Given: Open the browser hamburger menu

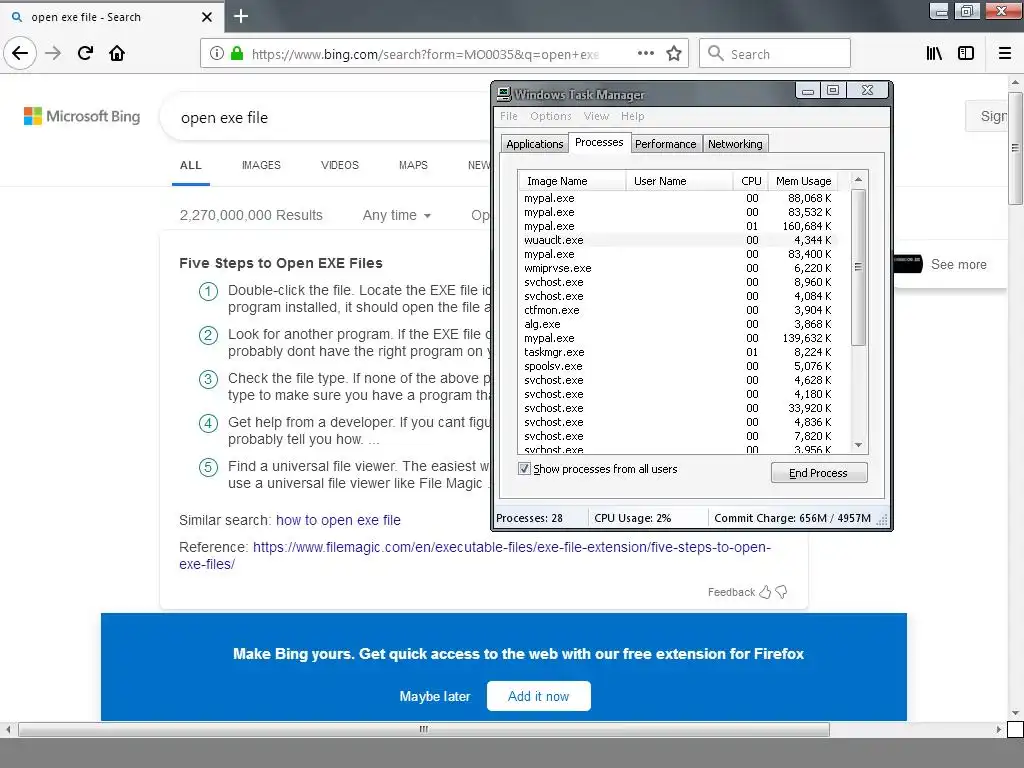Looking at the screenshot, I should 1005,53.
